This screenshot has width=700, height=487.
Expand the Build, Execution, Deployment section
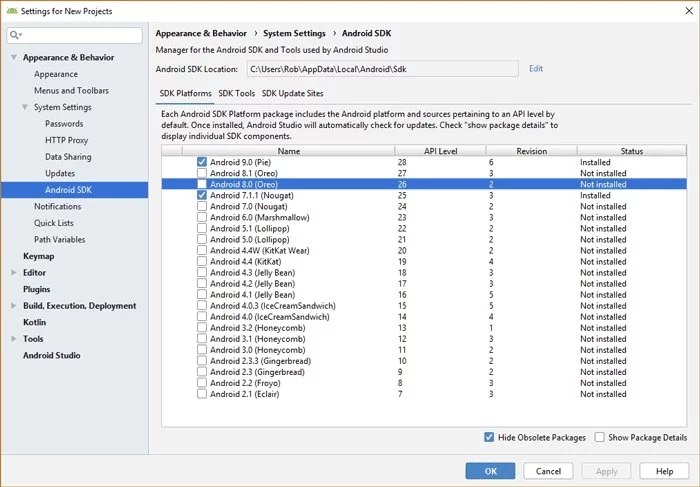pyautogui.click(x=15, y=306)
